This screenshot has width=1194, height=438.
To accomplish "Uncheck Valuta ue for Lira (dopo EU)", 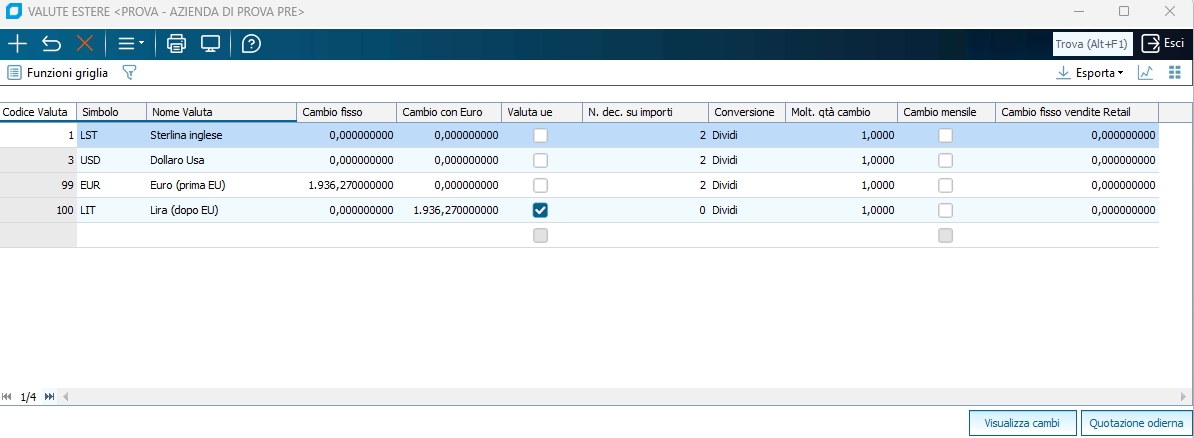I will click(x=541, y=210).
